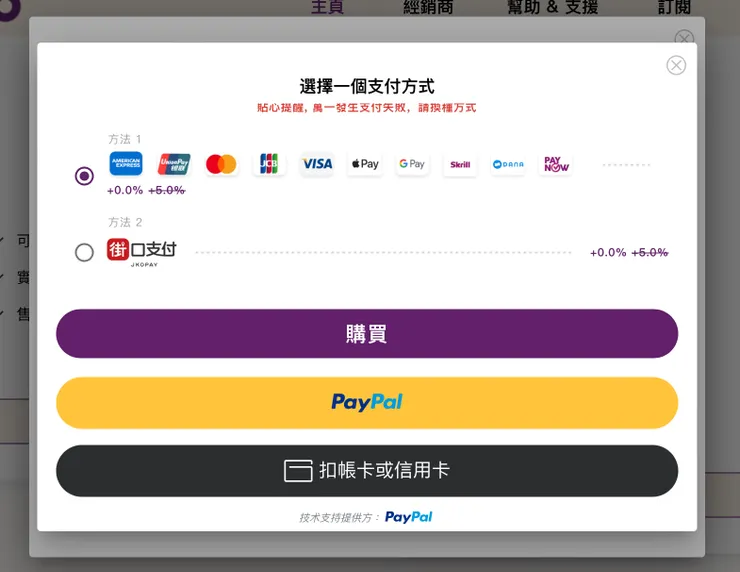Click the purple 購買 button
Image resolution: width=740 pixels, height=572 pixels.
[x=367, y=334]
